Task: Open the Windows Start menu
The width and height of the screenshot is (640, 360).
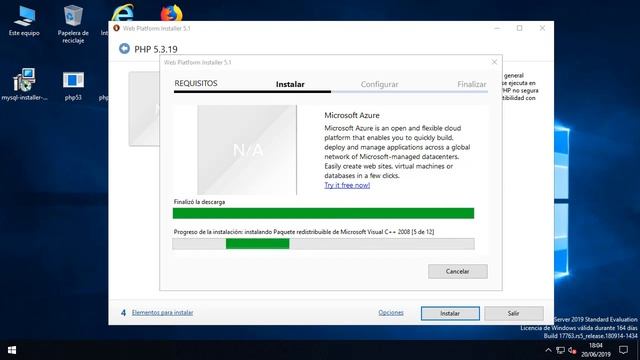Action: click(x=12, y=350)
